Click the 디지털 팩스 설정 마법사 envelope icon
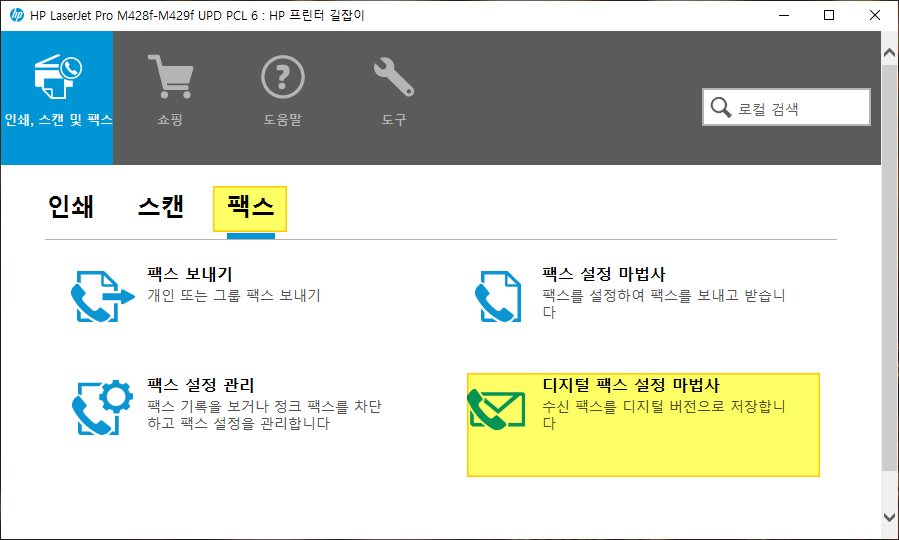899x540 pixels. (497, 409)
